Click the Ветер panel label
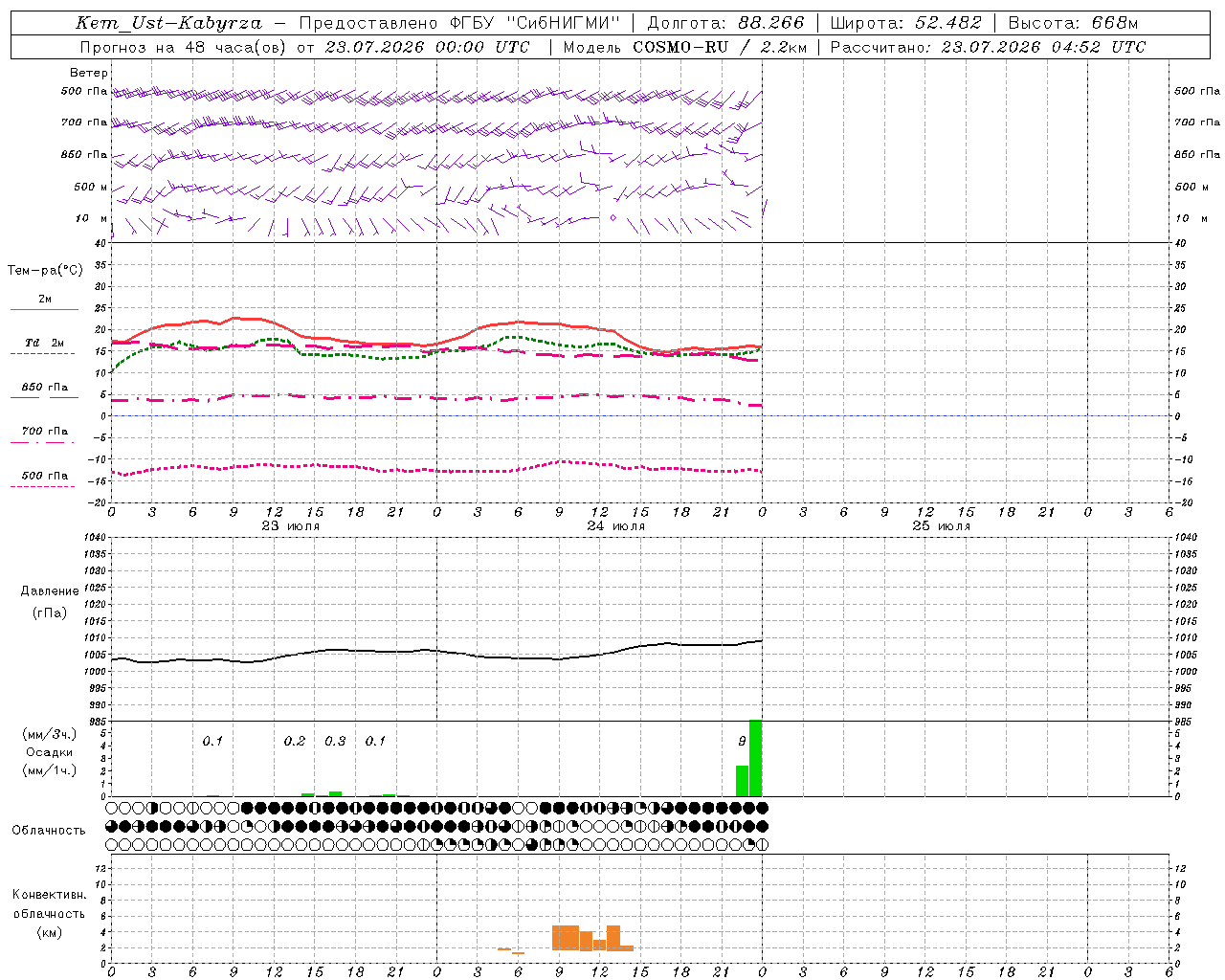The image size is (1225, 980). point(89,73)
